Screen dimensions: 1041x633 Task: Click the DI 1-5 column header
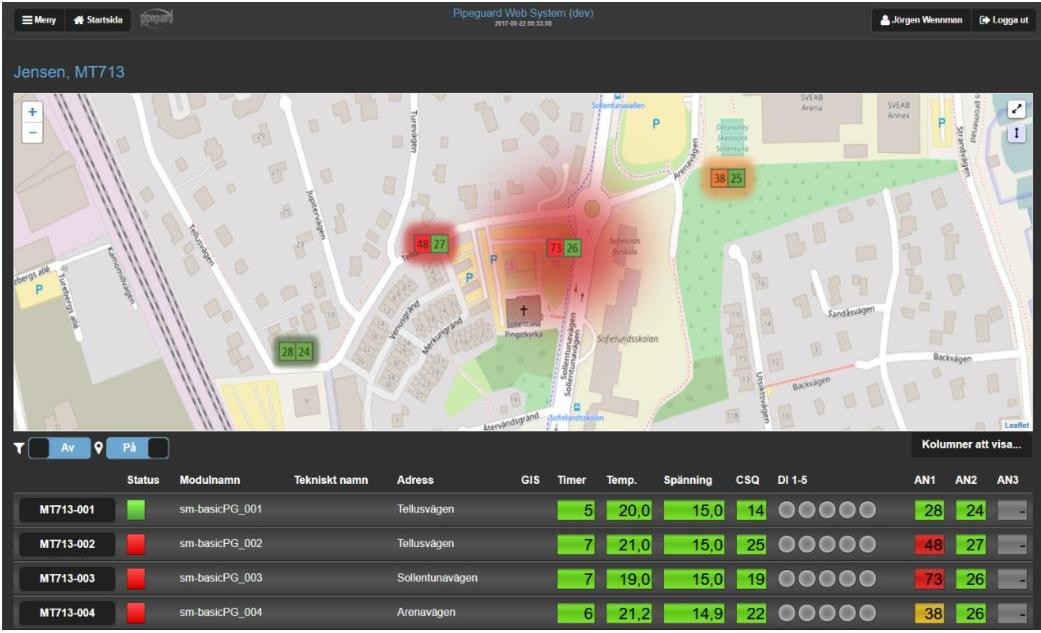pyautogui.click(x=793, y=480)
